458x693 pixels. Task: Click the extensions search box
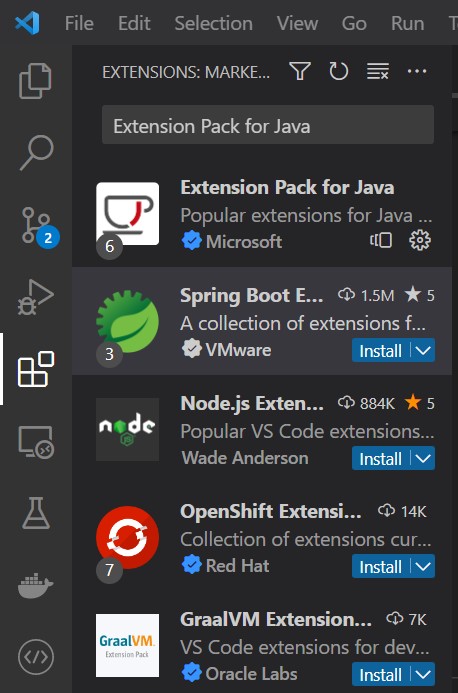tap(268, 125)
